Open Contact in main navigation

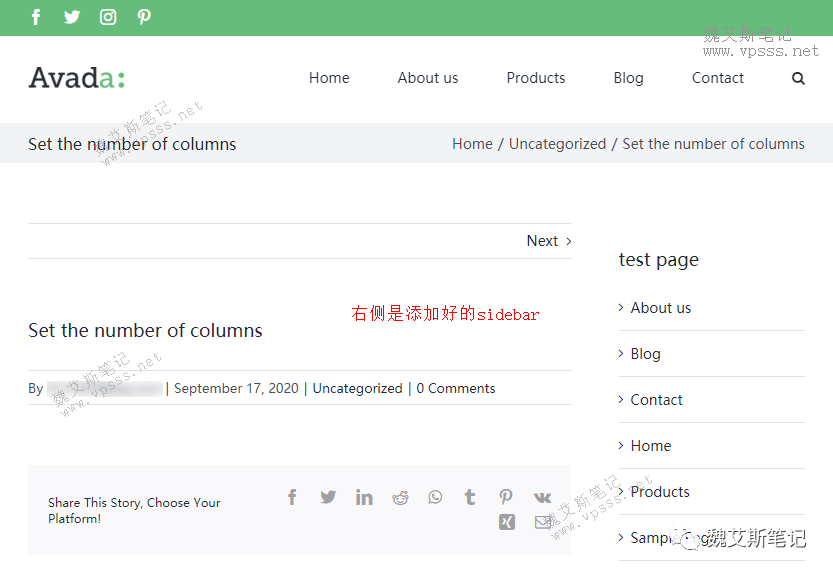click(718, 78)
